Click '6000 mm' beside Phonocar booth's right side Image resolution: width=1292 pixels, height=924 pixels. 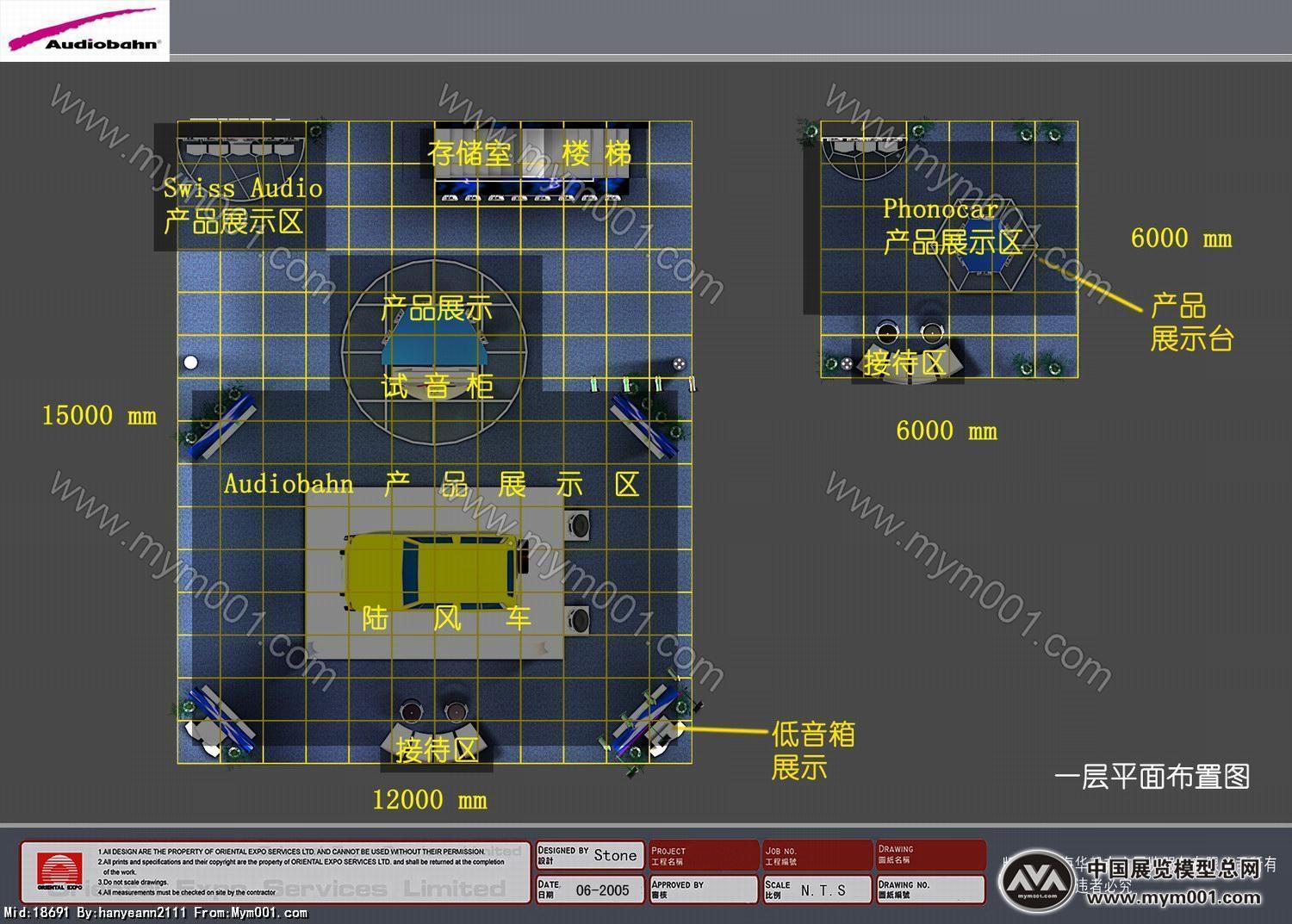click(1182, 239)
